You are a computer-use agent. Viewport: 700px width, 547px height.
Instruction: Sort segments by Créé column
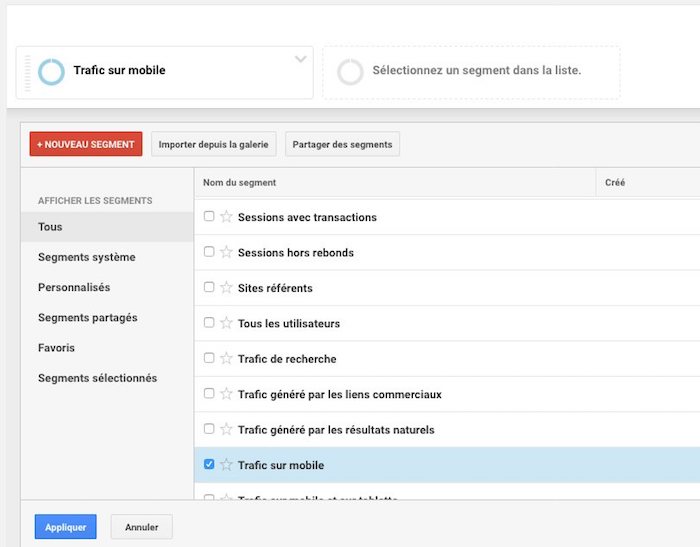pos(616,183)
